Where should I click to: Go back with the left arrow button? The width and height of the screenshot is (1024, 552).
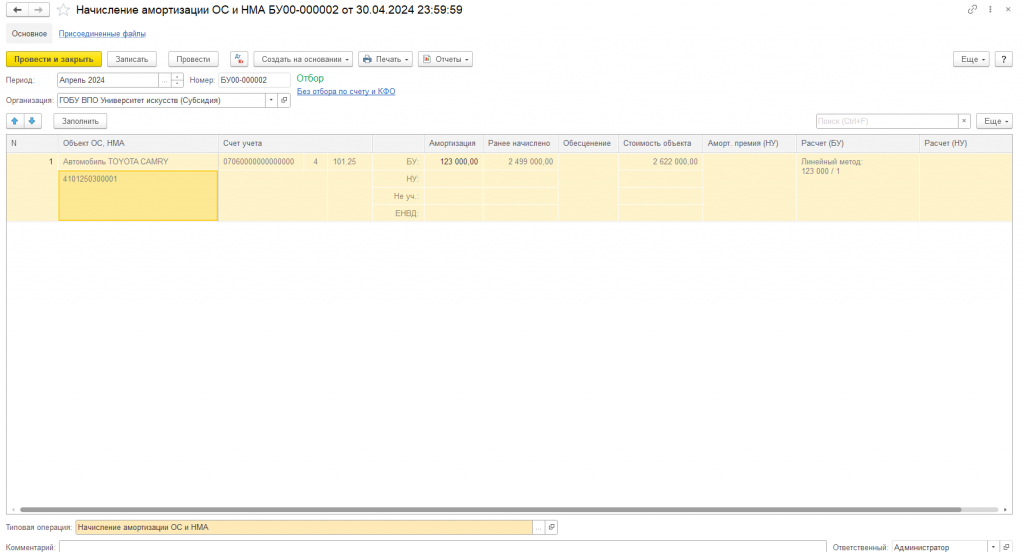18,10
